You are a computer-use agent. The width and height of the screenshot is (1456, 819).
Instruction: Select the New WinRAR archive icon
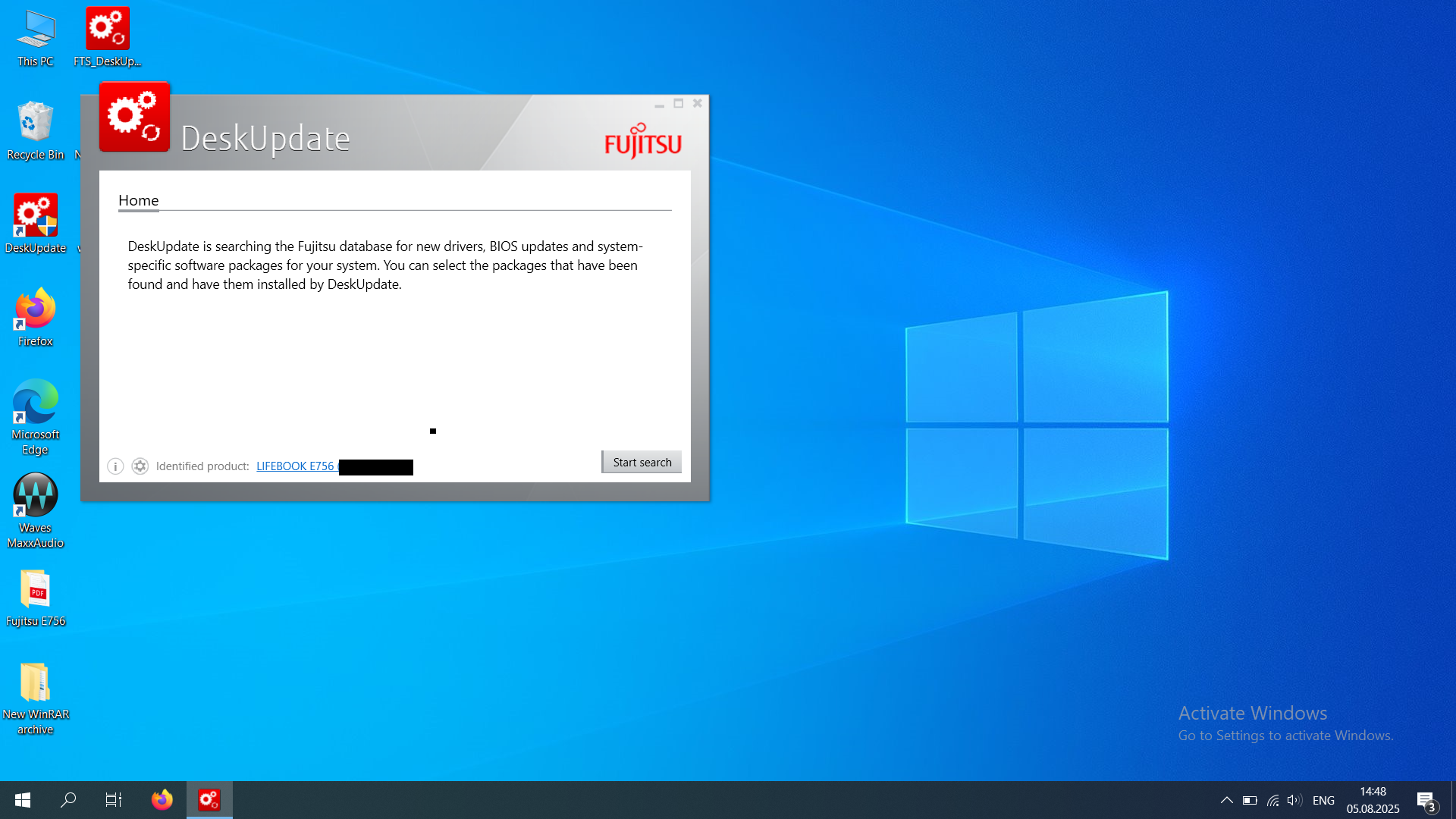click(x=36, y=698)
